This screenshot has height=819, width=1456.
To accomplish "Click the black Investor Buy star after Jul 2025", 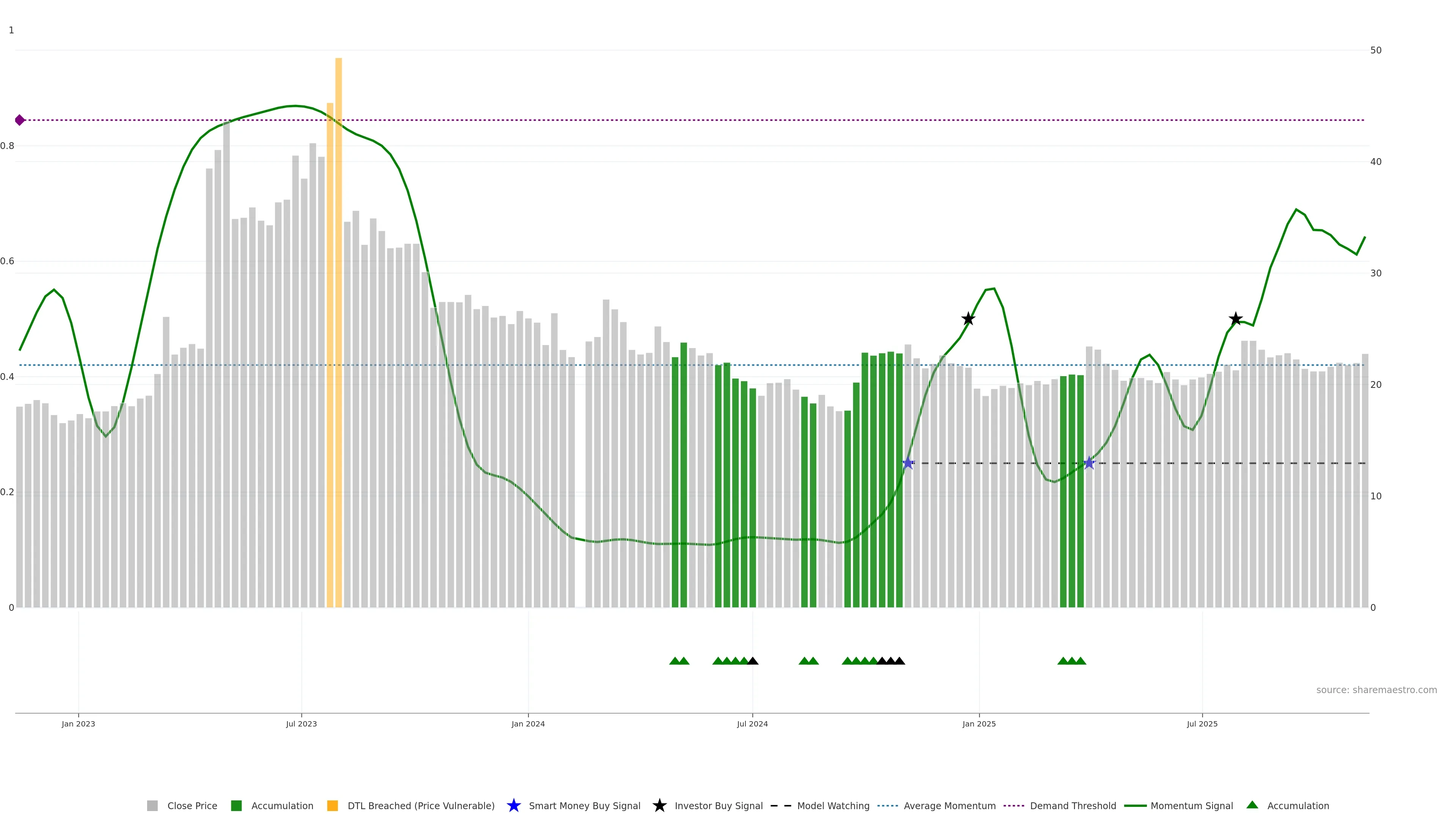I will [x=1236, y=319].
